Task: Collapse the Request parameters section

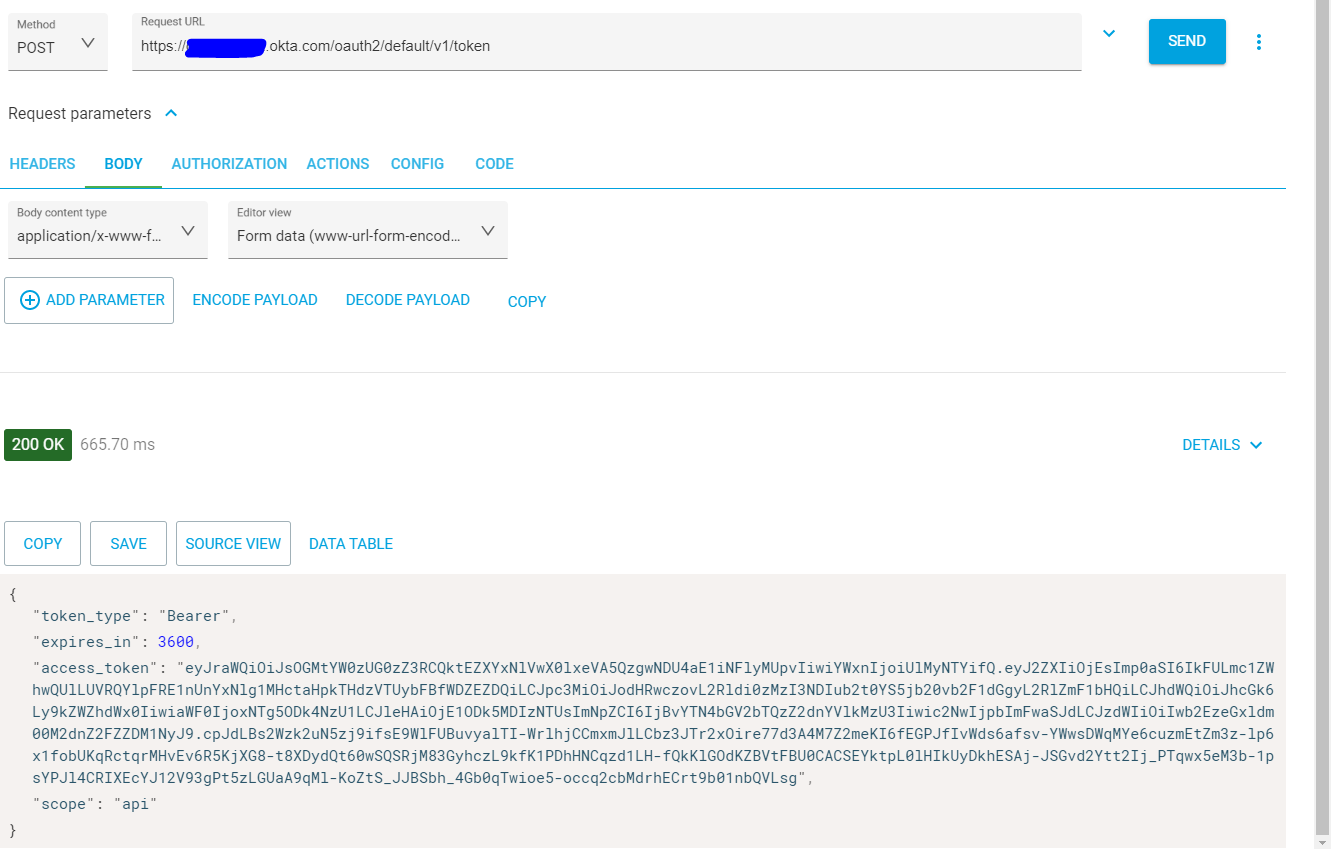Action: click(x=171, y=114)
